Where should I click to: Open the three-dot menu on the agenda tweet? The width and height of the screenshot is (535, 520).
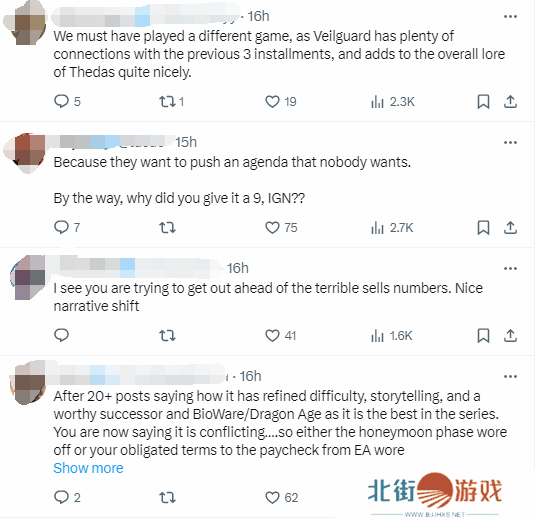tap(510, 142)
